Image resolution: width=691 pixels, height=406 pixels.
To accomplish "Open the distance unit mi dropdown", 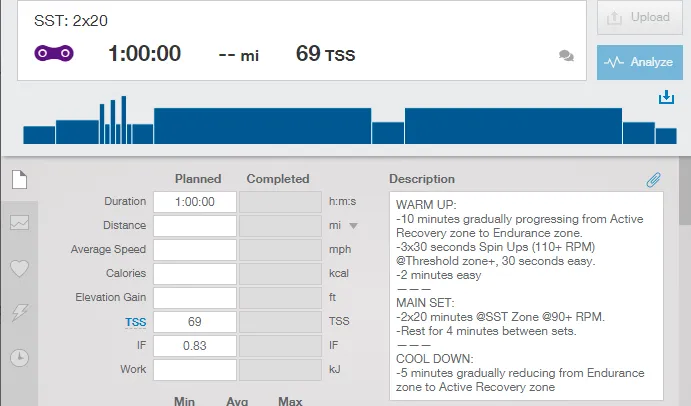I will pos(353,226).
